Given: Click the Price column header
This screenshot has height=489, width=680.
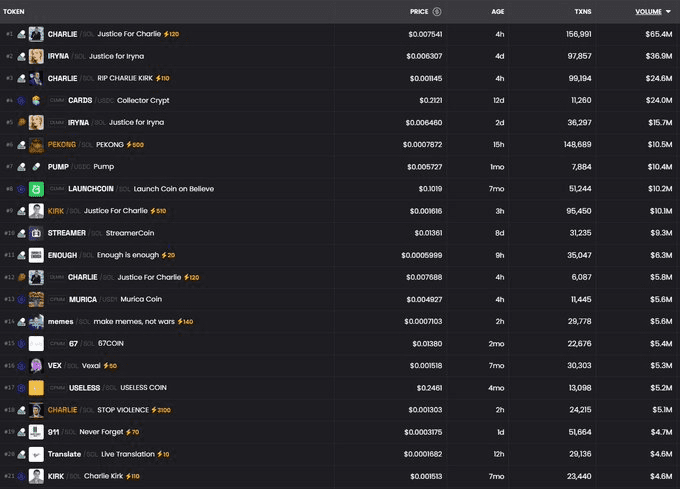Looking at the screenshot, I should (x=419, y=12).
